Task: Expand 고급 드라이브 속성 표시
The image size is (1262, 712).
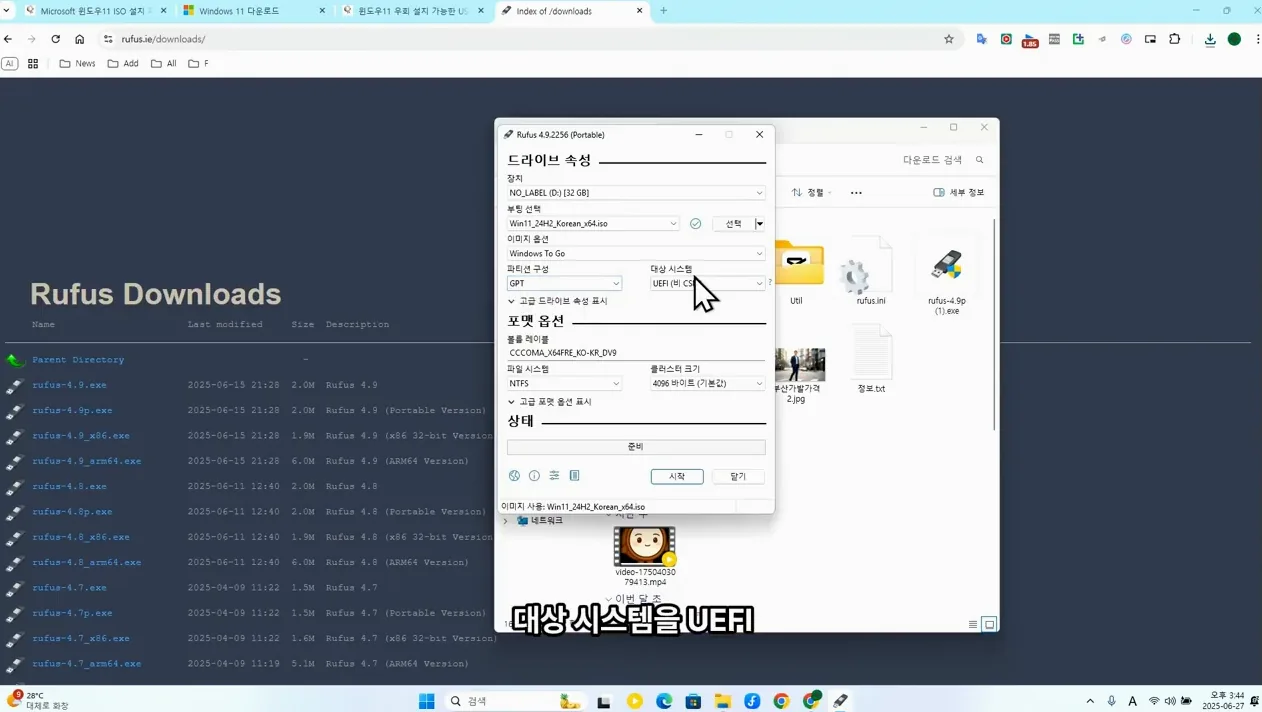Action: tap(558, 301)
